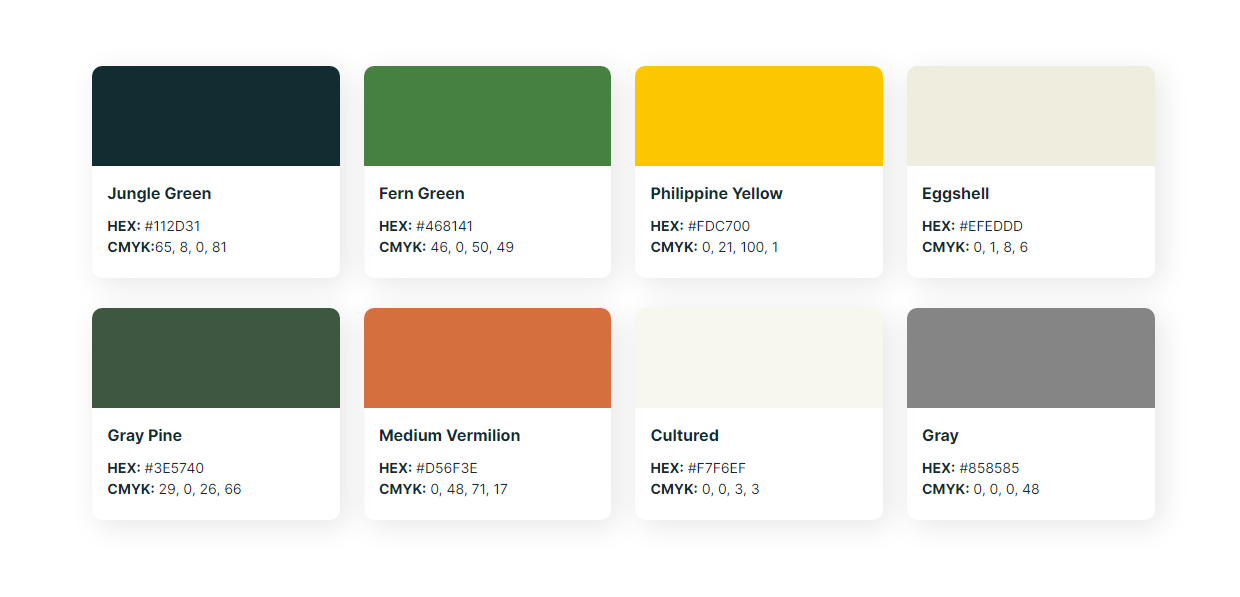The image size is (1240, 597).
Task: Click the Gray Pine color swatch
Action: point(216,358)
